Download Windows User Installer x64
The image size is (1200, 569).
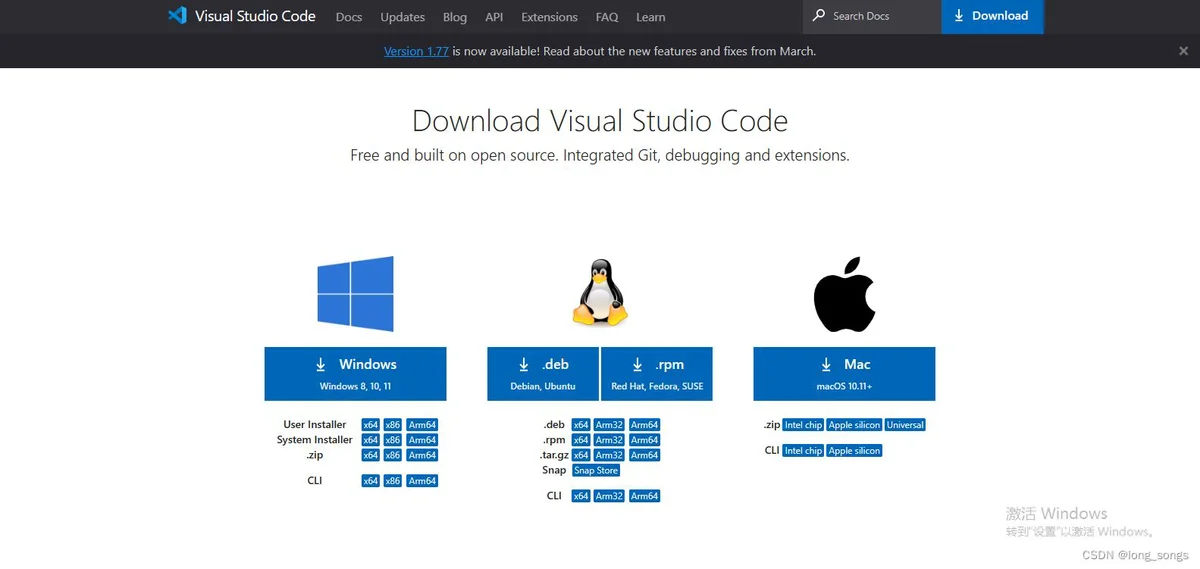[x=371, y=425]
